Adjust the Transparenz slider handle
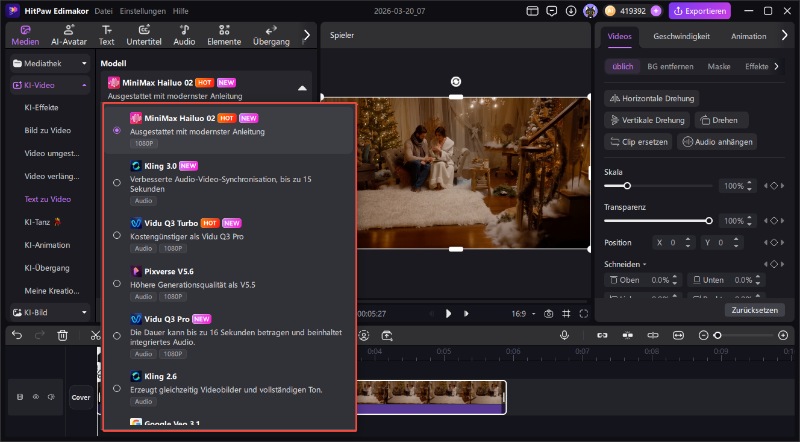Screen dimensions: 800x442 [x=709, y=220]
